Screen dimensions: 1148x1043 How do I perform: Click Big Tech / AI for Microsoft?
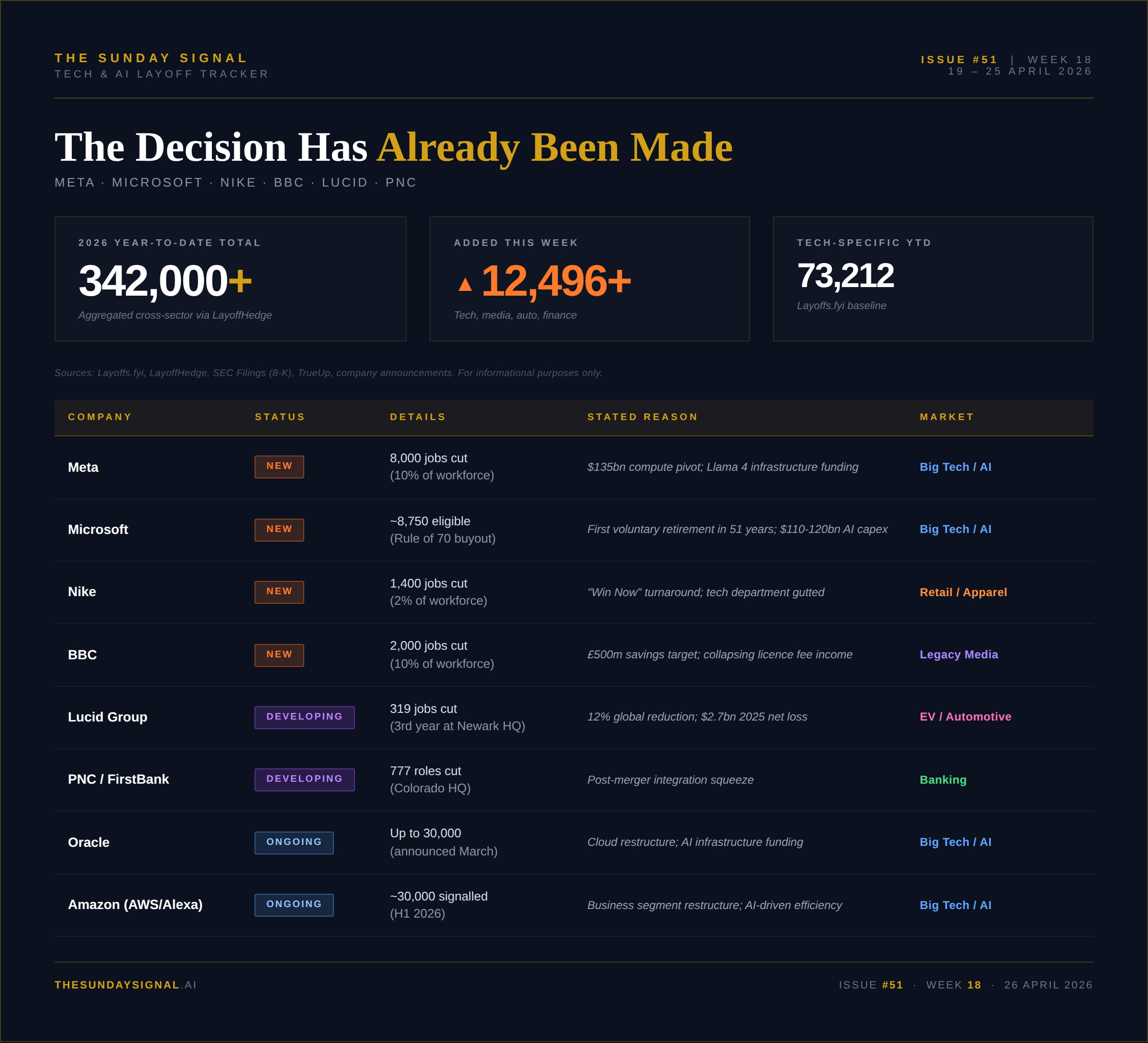tap(955, 529)
